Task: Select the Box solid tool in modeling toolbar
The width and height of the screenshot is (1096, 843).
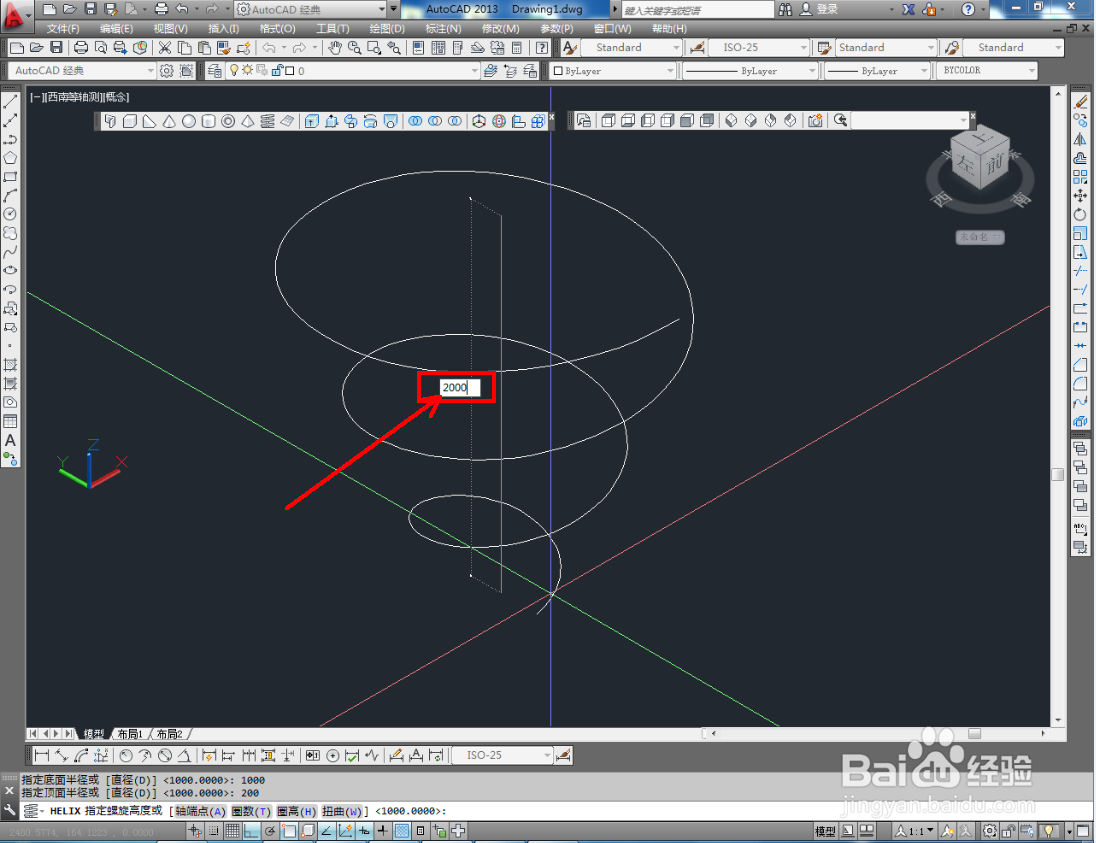Action: click(x=130, y=122)
